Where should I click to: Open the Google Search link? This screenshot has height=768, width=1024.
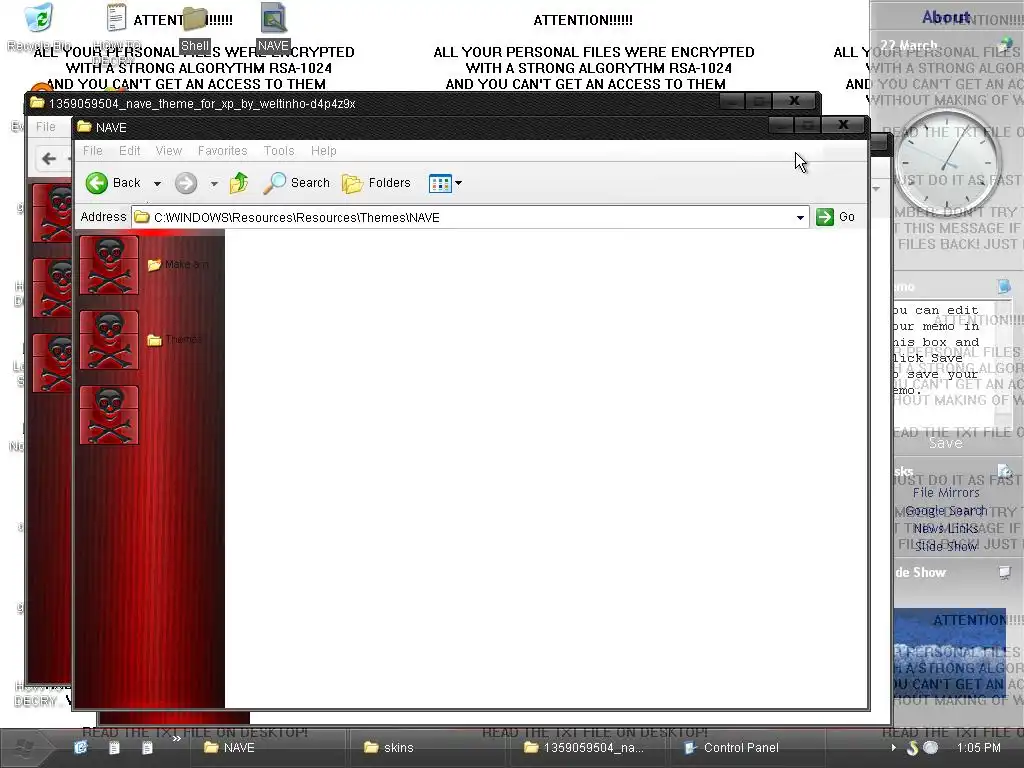(946, 511)
